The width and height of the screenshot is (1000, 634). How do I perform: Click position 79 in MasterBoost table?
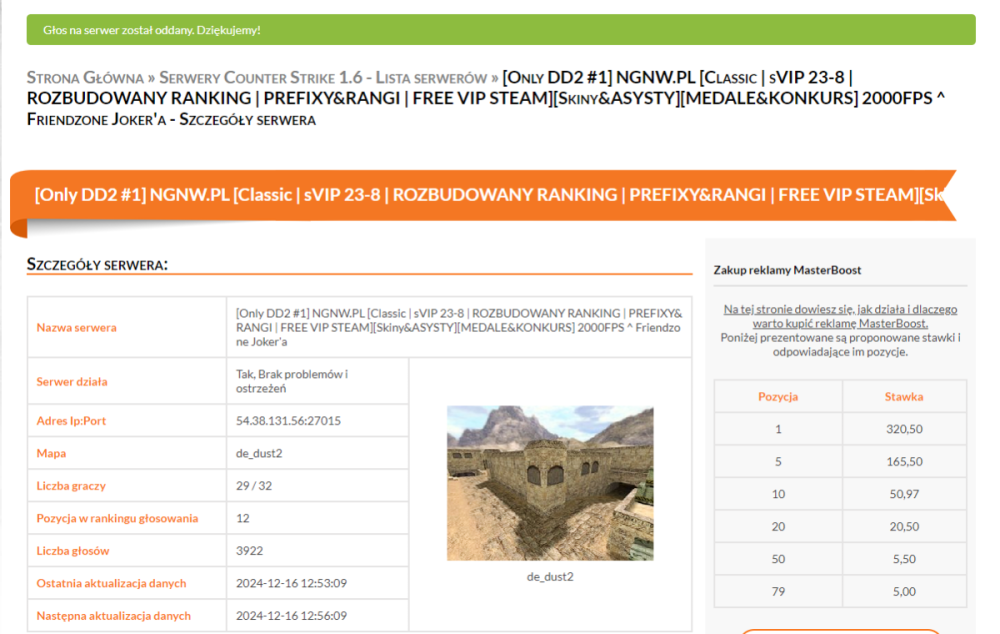(x=778, y=592)
